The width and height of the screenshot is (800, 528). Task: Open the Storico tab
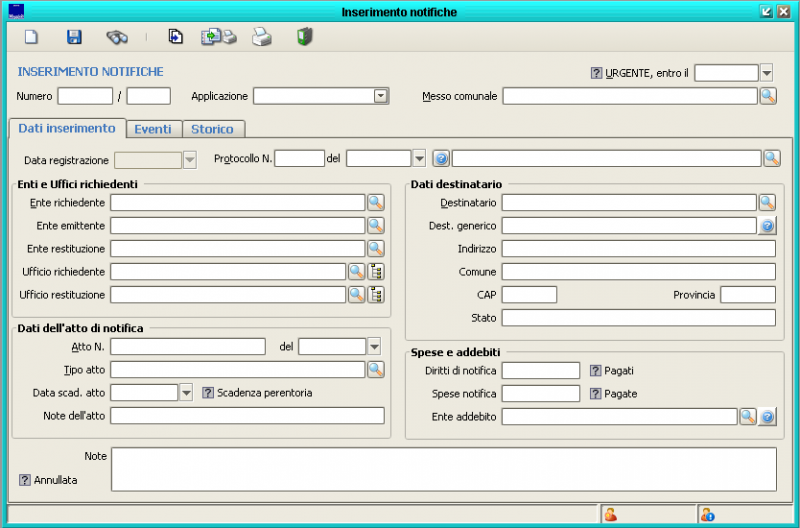[212, 129]
